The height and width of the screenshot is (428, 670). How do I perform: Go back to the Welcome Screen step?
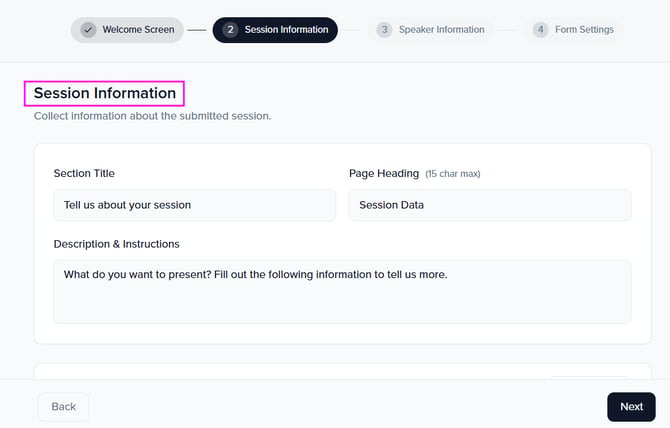coord(137,30)
